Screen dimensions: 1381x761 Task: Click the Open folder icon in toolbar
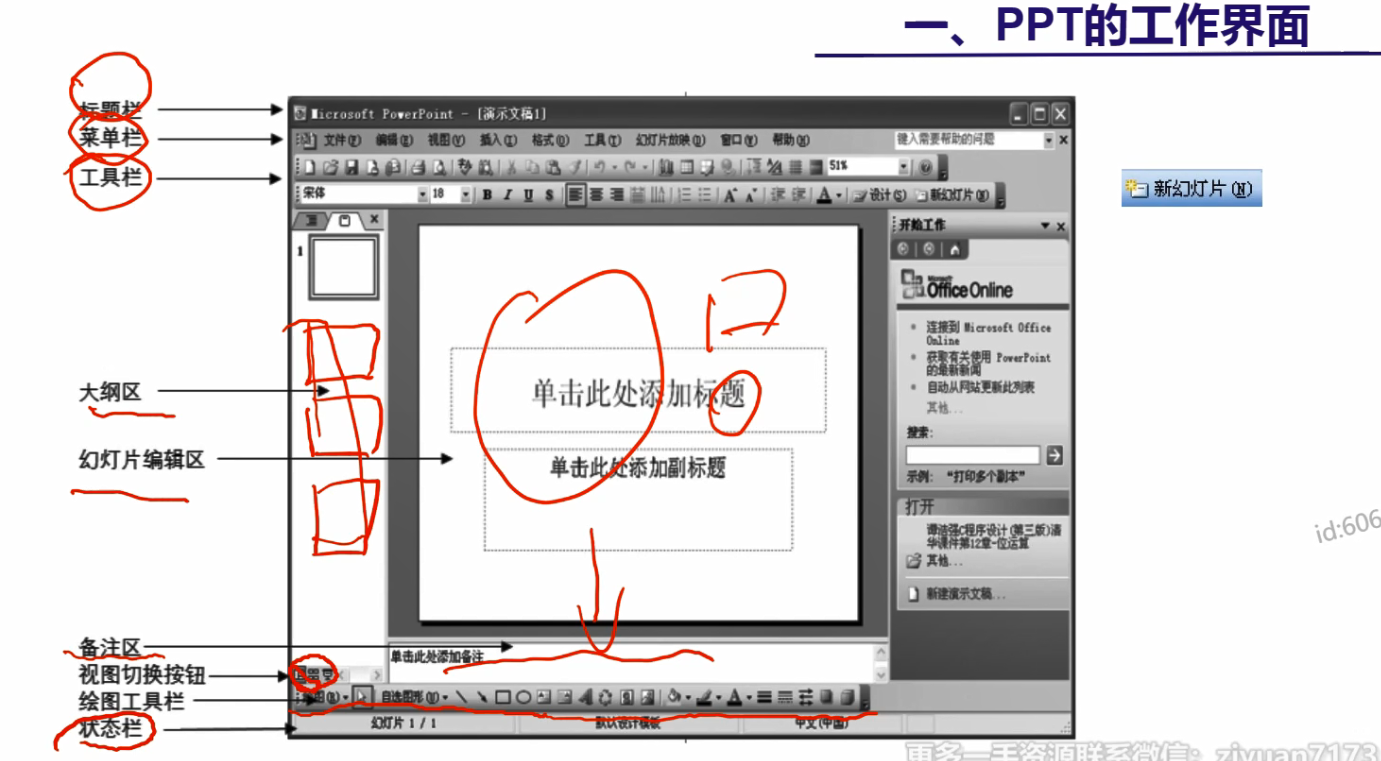click(331, 167)
